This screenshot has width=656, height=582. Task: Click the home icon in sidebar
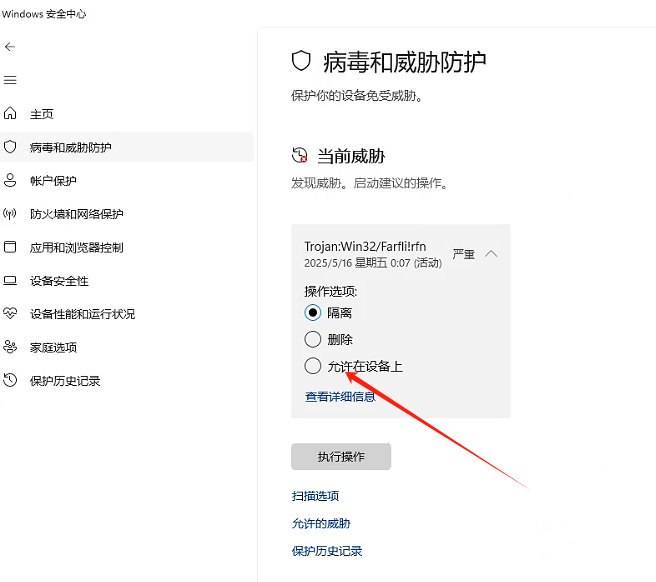10,114
